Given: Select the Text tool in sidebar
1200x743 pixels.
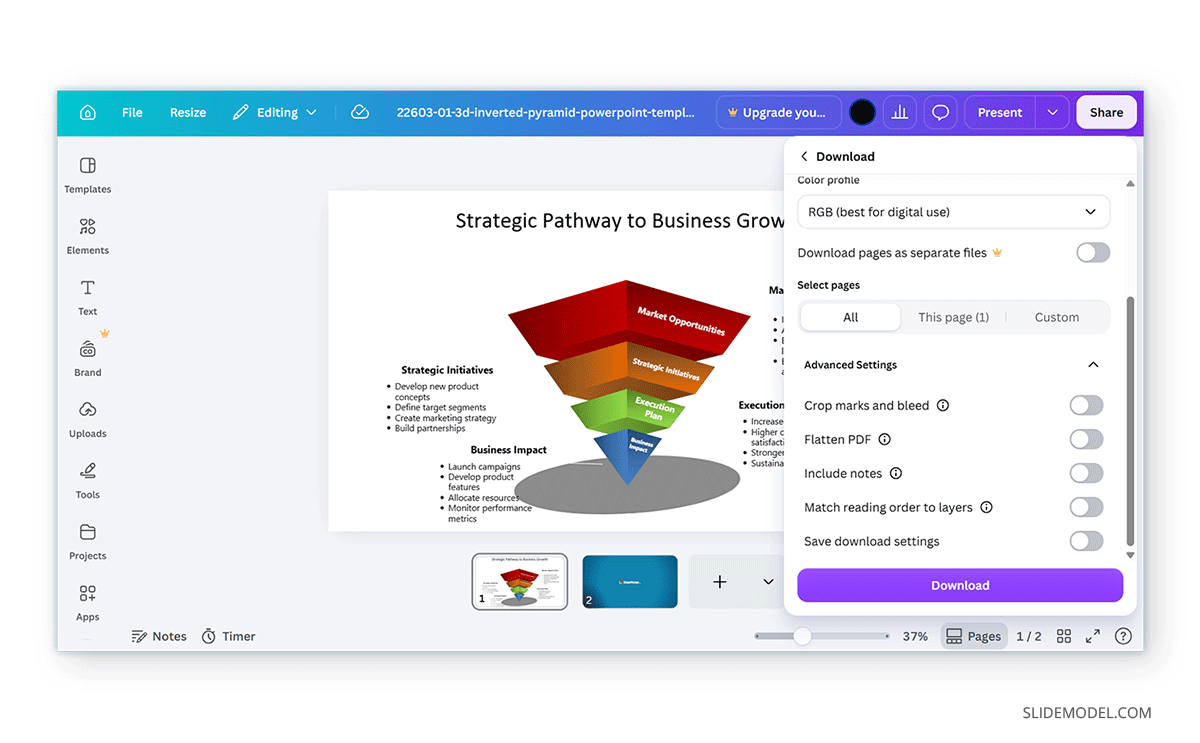Looking at the screenshot, I should point(88,296).
